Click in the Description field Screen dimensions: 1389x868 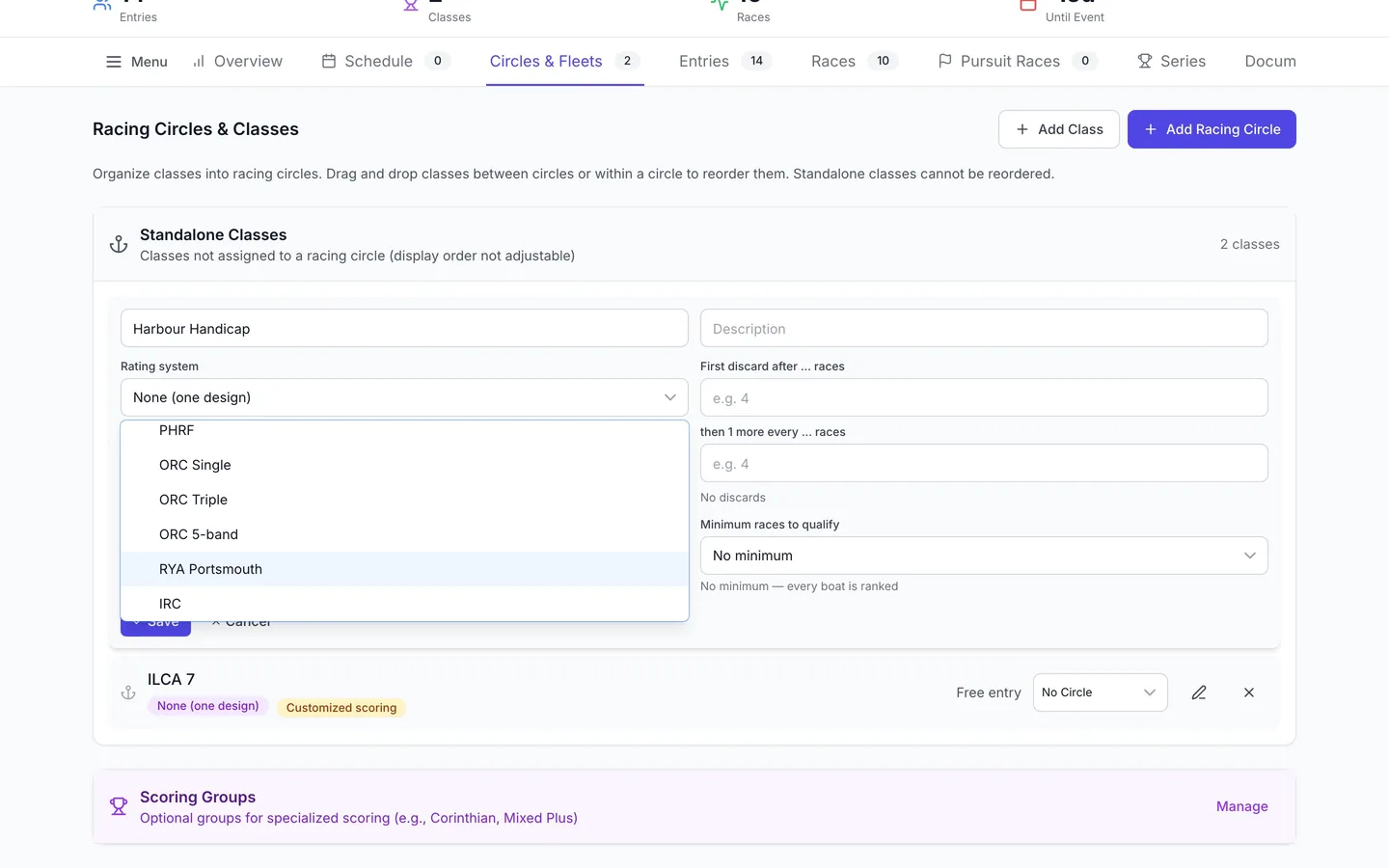click(984, 329)
